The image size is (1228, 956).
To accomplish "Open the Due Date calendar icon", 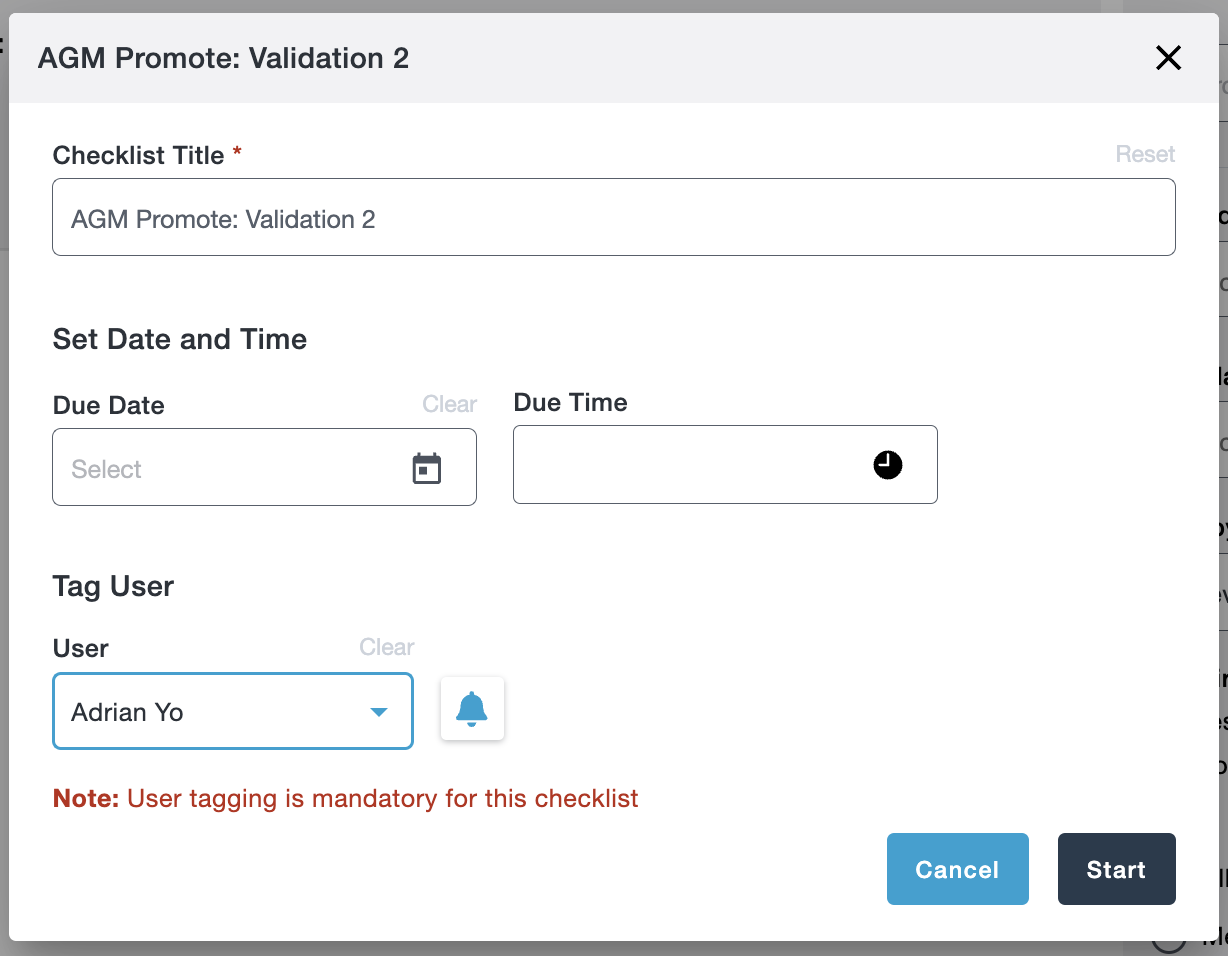I will click(427, 468).
